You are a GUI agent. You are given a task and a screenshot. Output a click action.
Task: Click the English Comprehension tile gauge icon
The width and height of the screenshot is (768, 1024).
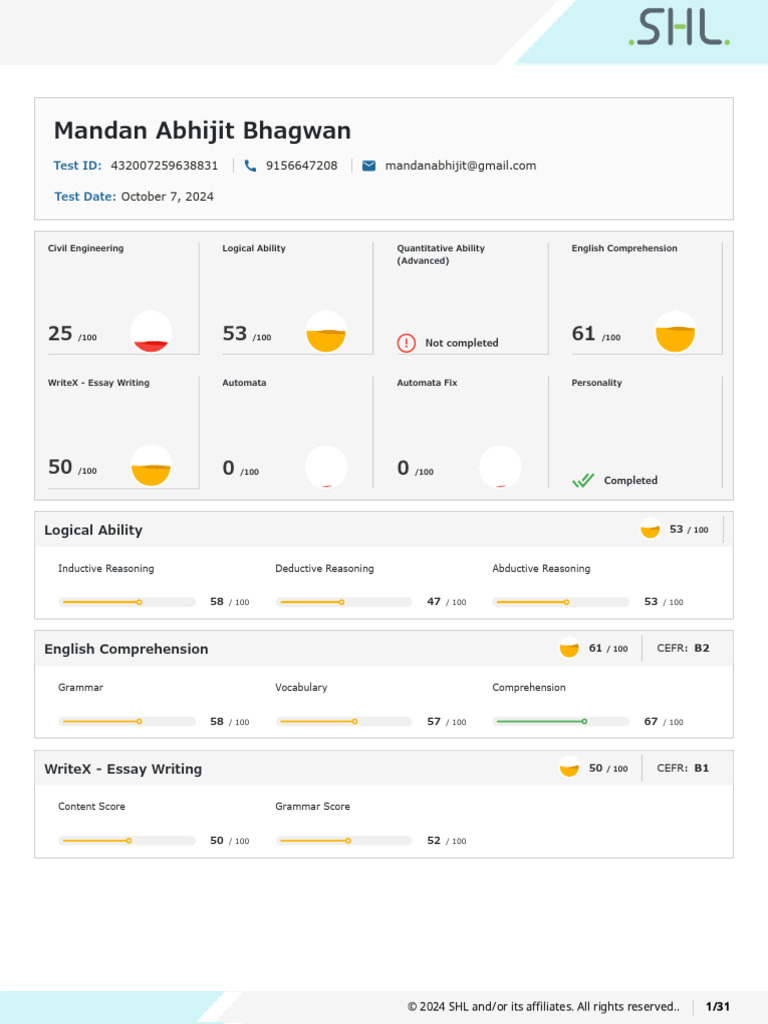pyautogui.click(x=675, y=332)
